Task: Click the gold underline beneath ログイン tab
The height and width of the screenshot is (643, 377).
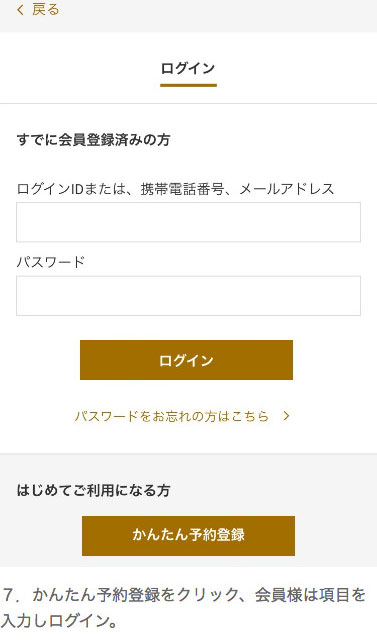Action: pos(188,85)
